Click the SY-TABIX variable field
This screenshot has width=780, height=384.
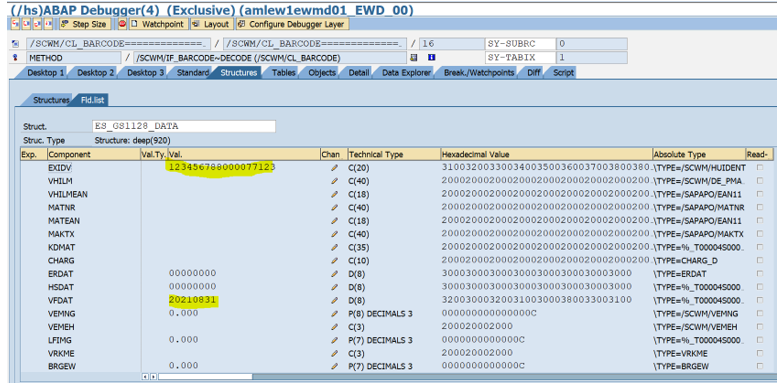pos(520,58)
